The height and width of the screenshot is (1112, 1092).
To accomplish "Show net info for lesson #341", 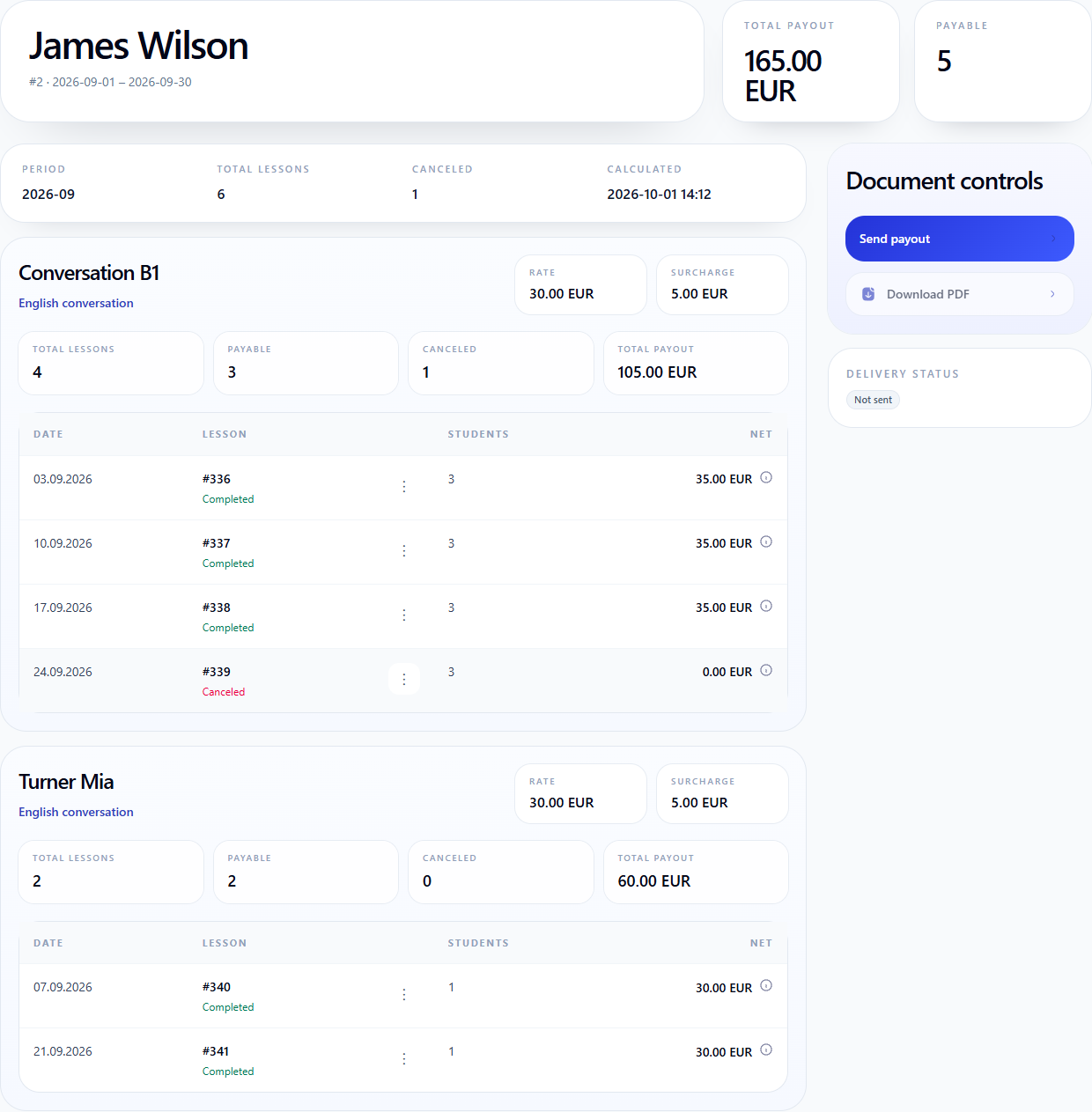I will point(766,1050).
